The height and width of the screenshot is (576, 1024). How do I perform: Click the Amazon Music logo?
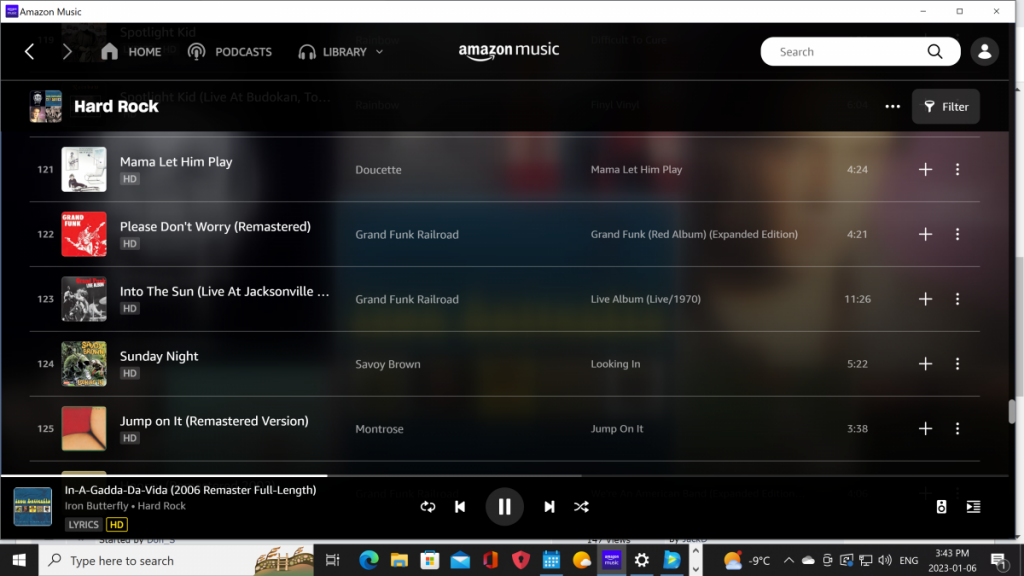point(509,51)
